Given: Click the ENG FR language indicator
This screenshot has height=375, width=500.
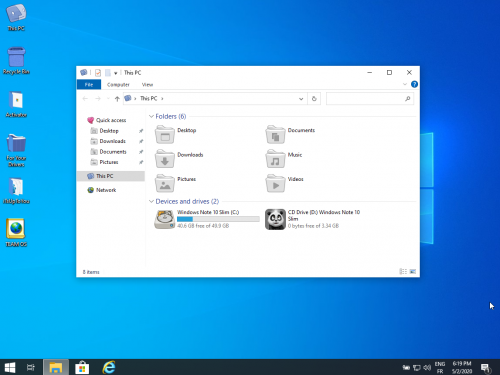Looking at the screenshot, I should pyautogui.click(x=440, y=367).
